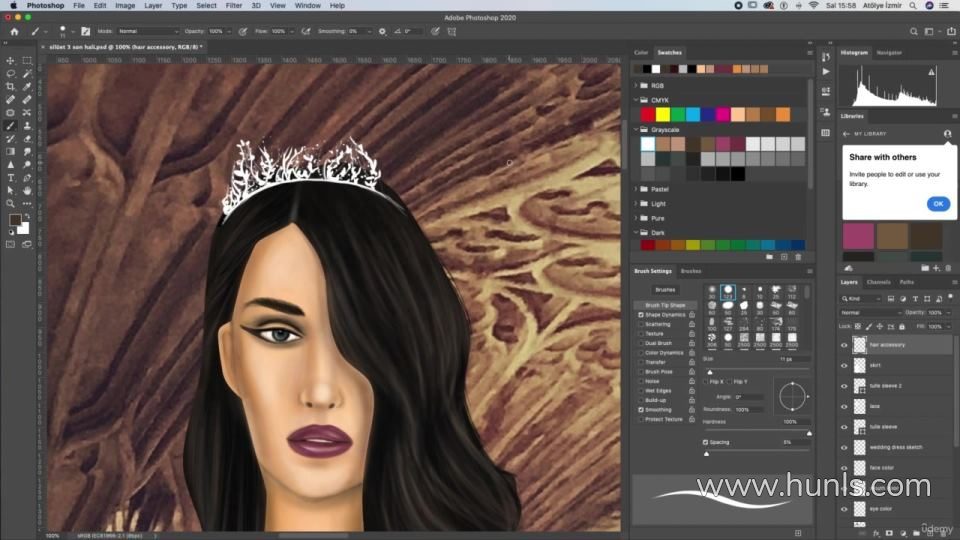Image resolution: width=960 pixels, height=540 pixels.
Task: Select the Lasso tool
Action: [x=11, y=74]
